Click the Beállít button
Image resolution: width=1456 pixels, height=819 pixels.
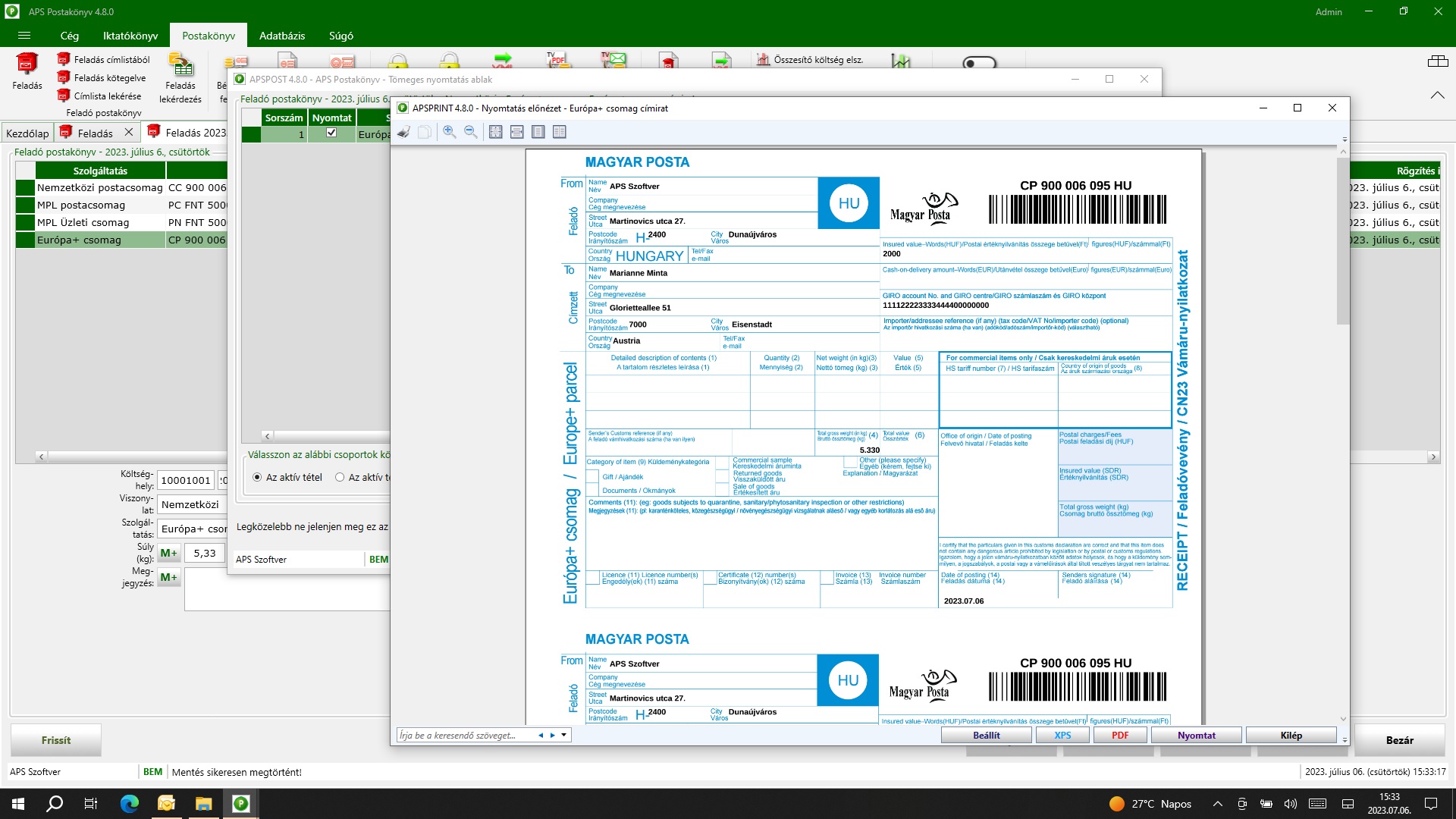[987, 736]
